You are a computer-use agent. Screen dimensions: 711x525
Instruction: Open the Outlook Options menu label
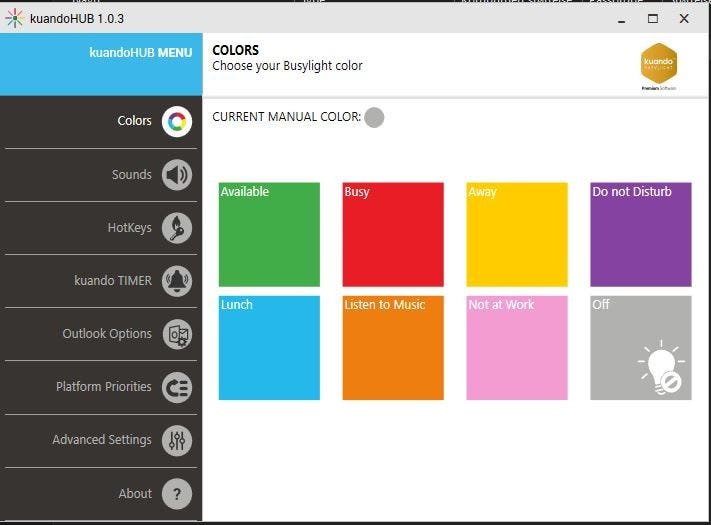click(x=107, y=334)
